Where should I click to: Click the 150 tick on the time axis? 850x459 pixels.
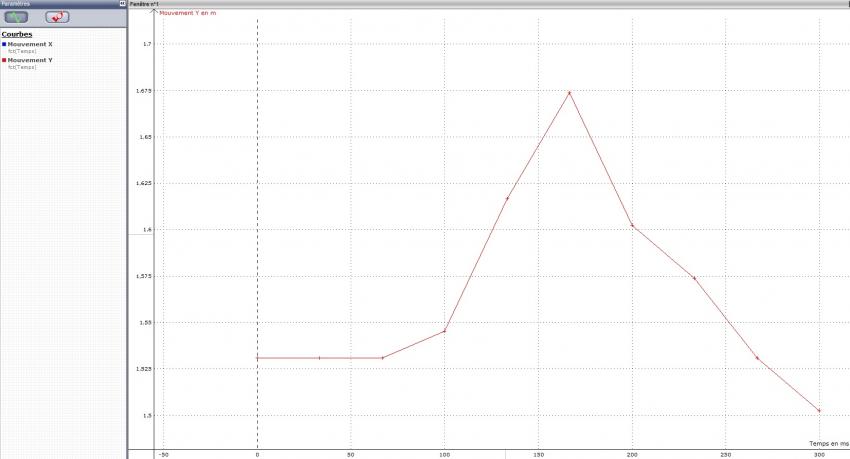(x=538, y=455)
